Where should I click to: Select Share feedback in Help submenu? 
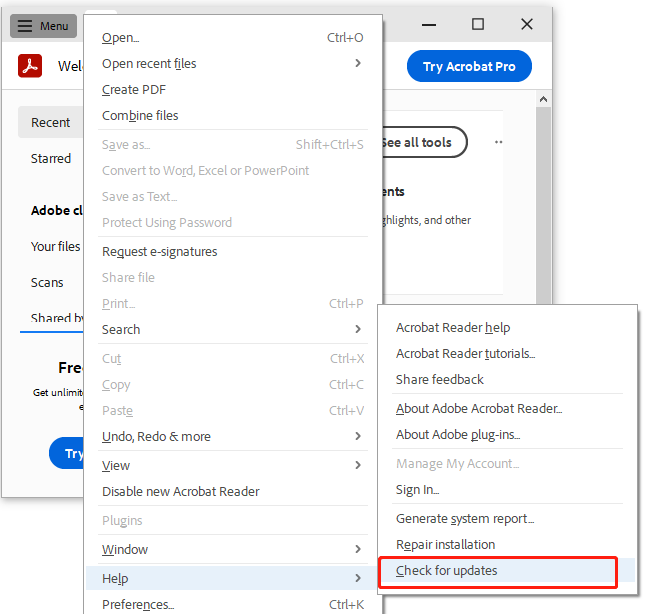point(508,380)
